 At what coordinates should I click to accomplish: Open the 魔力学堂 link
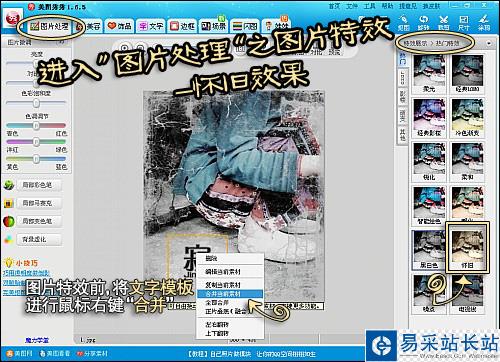tap(37, 340)
